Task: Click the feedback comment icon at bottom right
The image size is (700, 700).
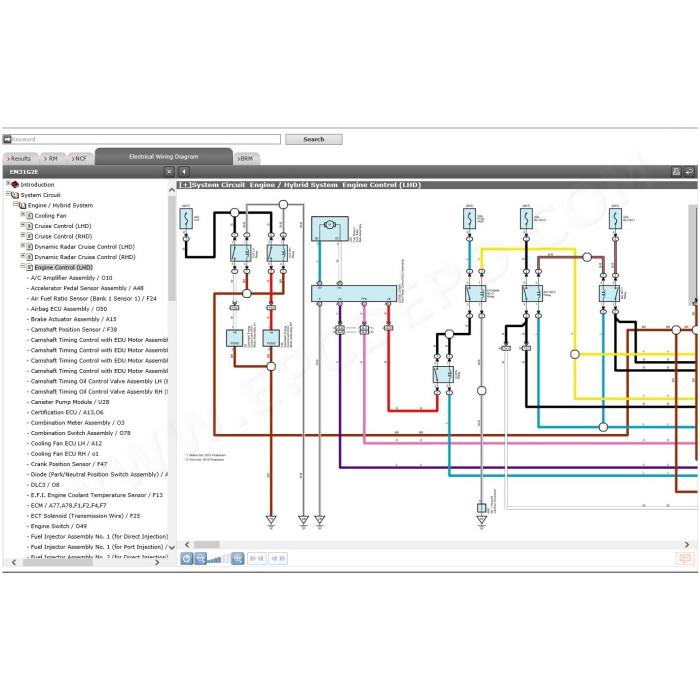Action: pos(684,558)
